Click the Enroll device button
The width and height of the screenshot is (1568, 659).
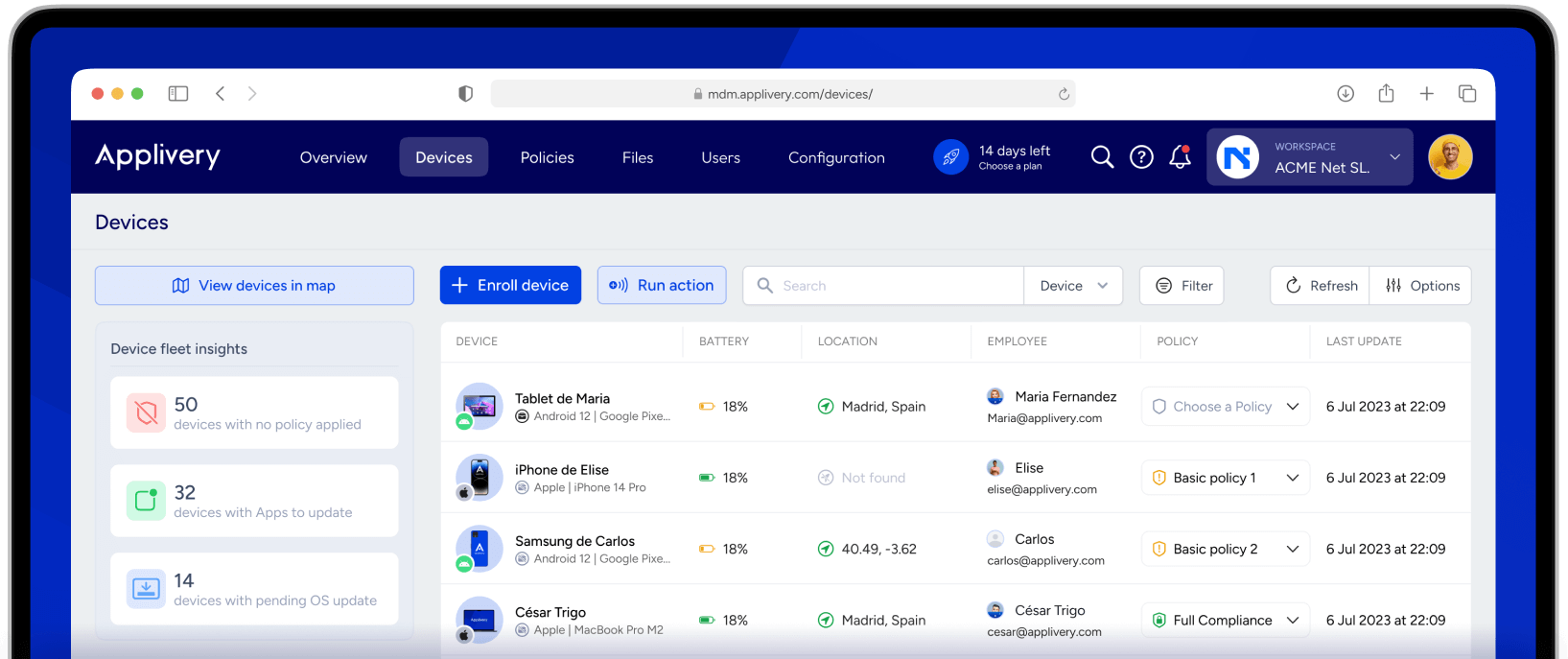tap(510, 286)
